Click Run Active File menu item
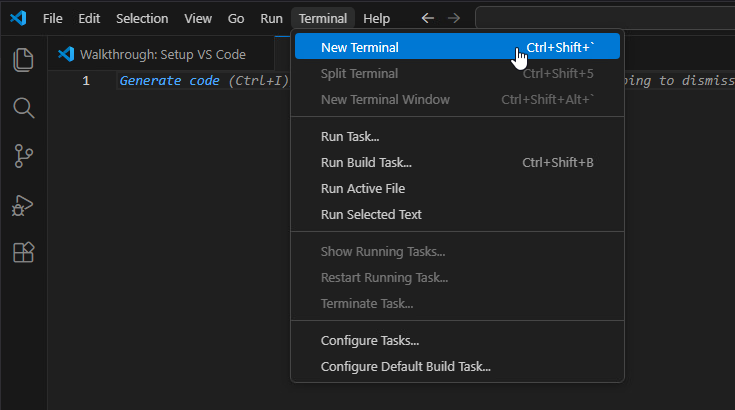735x410 pixels. pyautogui.click(x=362, y=188)
